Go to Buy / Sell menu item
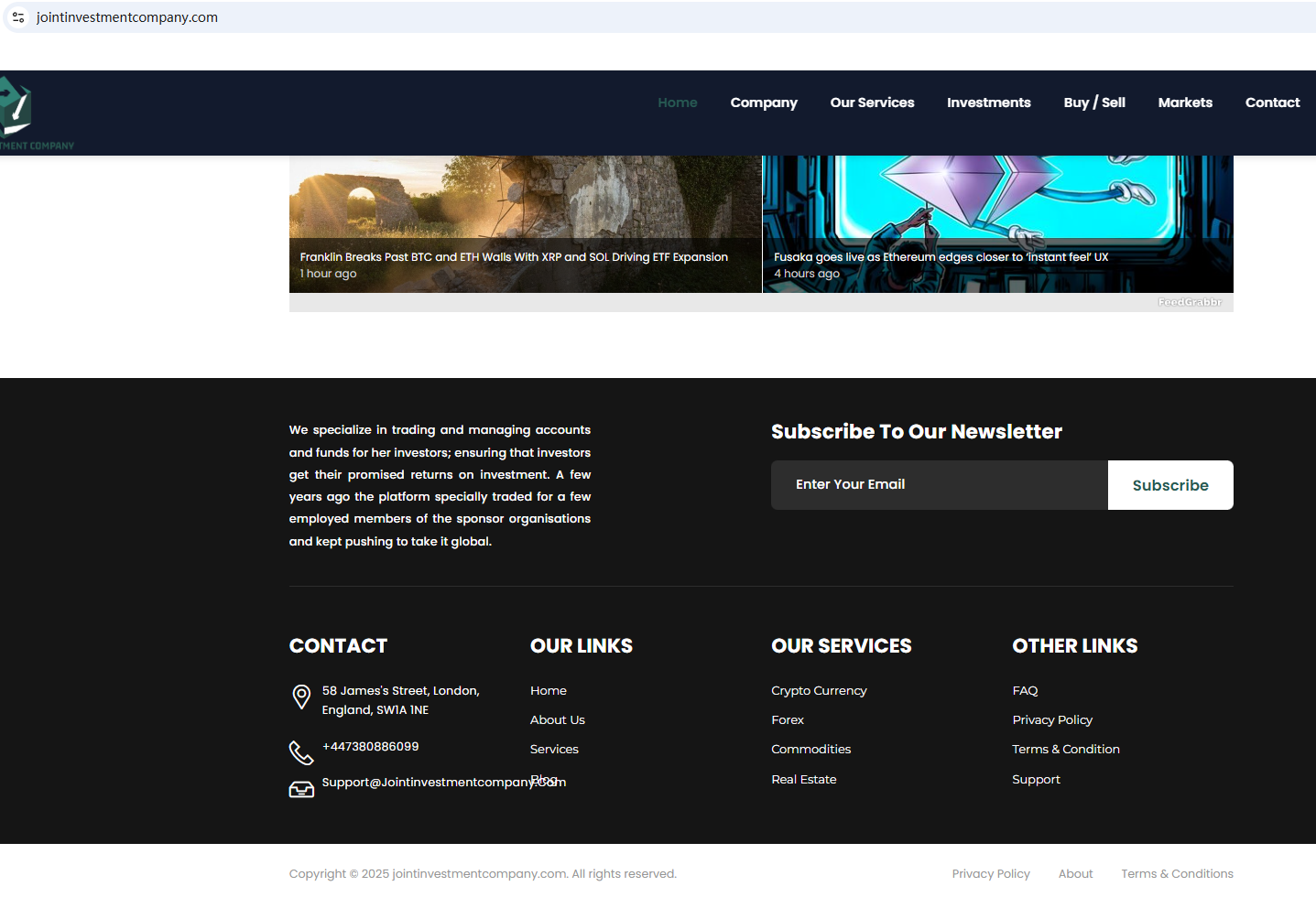Screen dimensions: 1316x897 [x=1093, y=103]
